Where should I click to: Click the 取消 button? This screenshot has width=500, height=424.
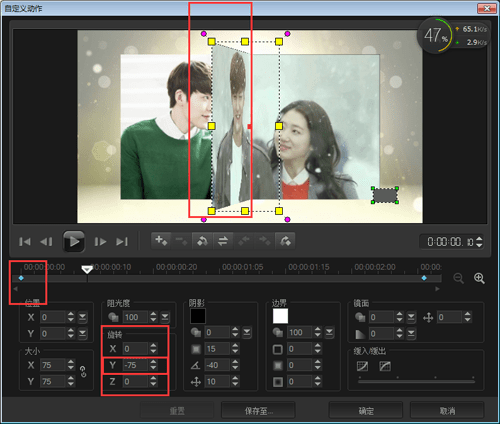pos(447,411)
